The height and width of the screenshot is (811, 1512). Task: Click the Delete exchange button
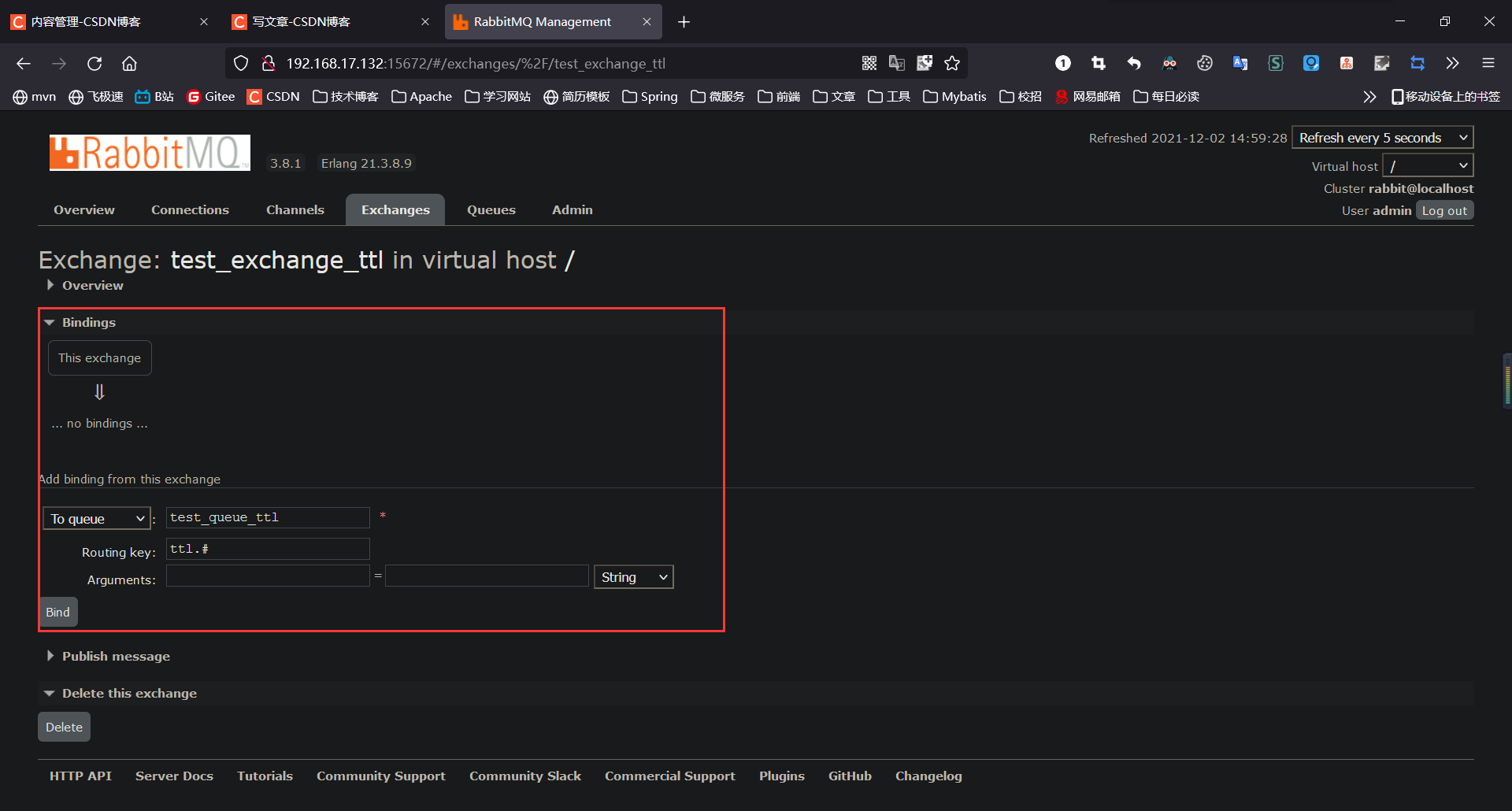64,727
